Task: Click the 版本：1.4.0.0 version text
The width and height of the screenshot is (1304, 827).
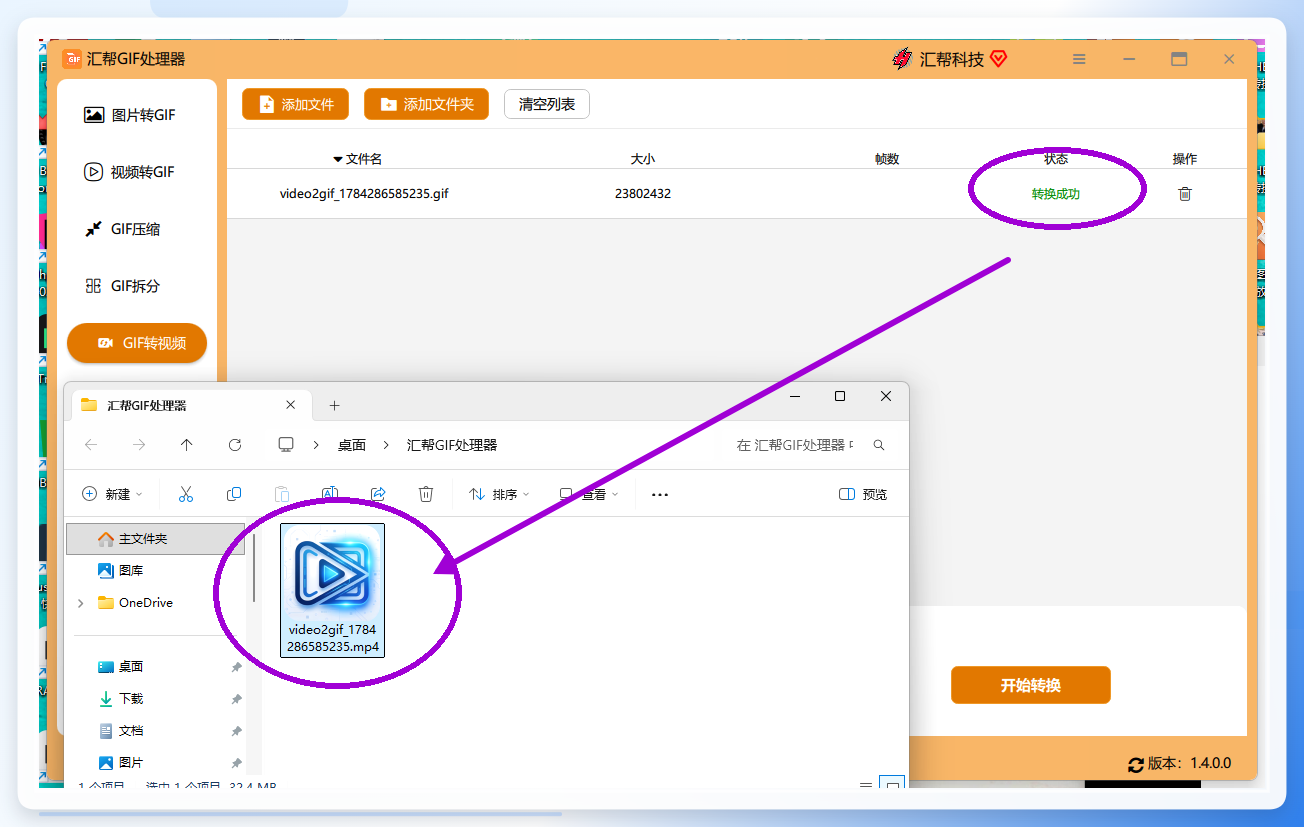Action: click(1190, 763)
